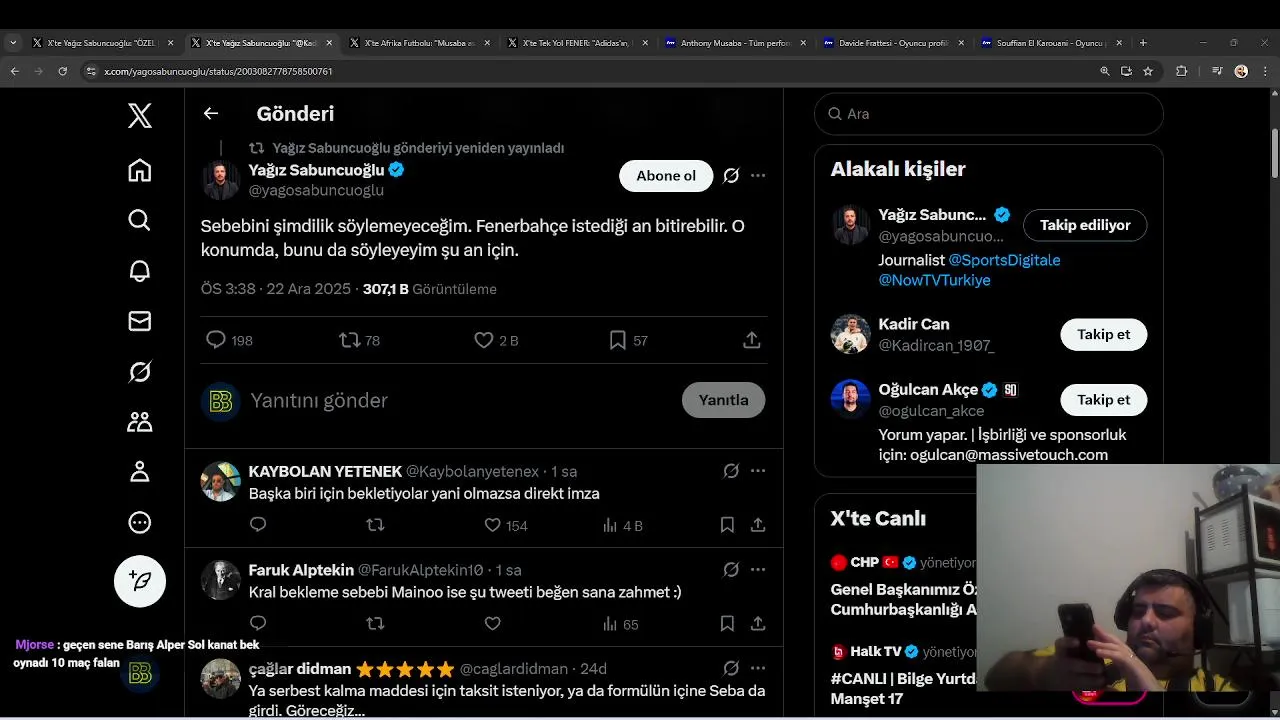The width and height of the screenshot is (1280, 720).
Task: Reply to Faruk Alptekin's comment
Action: point(258,624)
